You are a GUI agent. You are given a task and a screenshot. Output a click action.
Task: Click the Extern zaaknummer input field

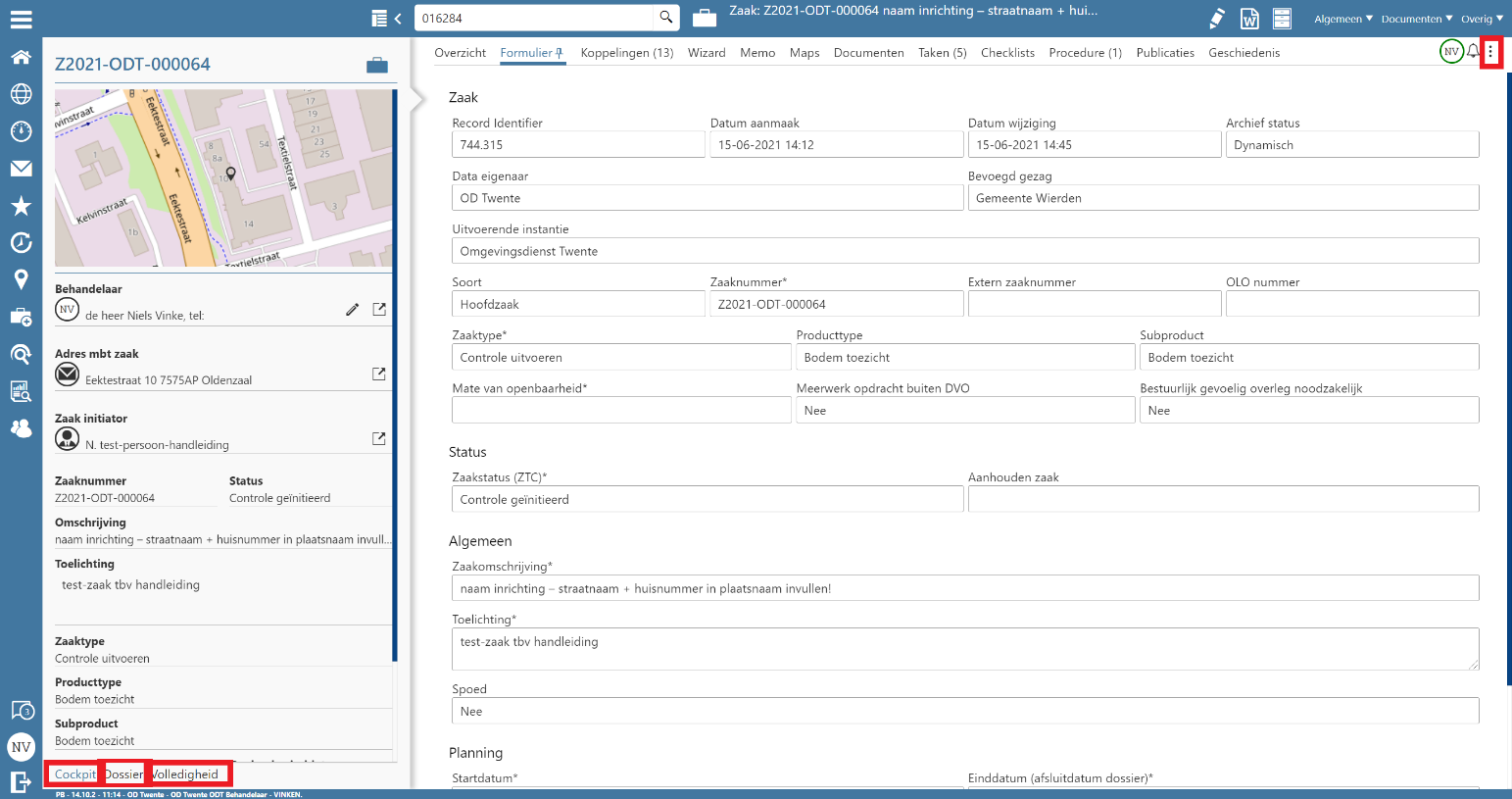[1094, 305]
